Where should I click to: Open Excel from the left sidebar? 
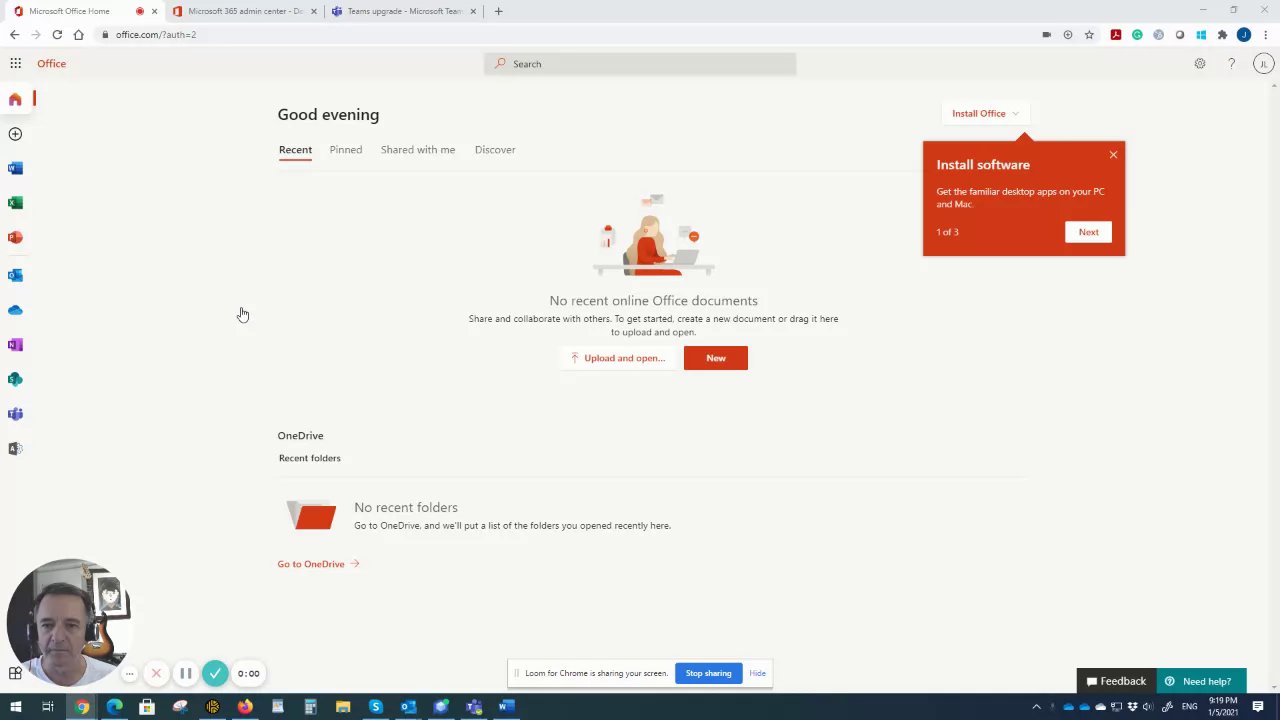[15, 203]
